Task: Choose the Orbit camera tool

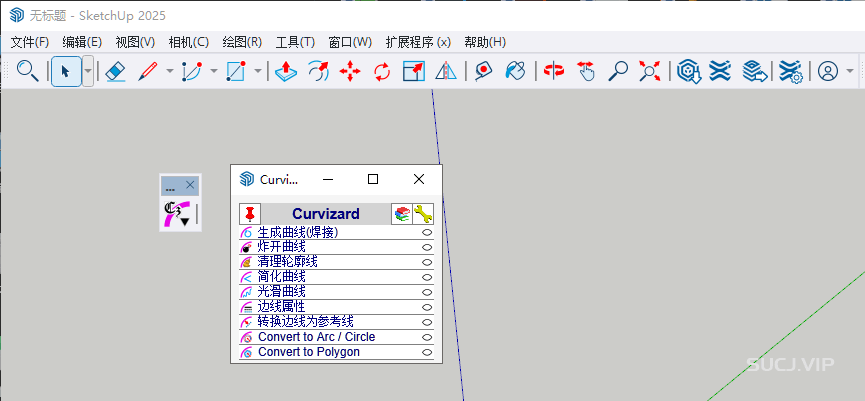Action: tap(554, 71)
